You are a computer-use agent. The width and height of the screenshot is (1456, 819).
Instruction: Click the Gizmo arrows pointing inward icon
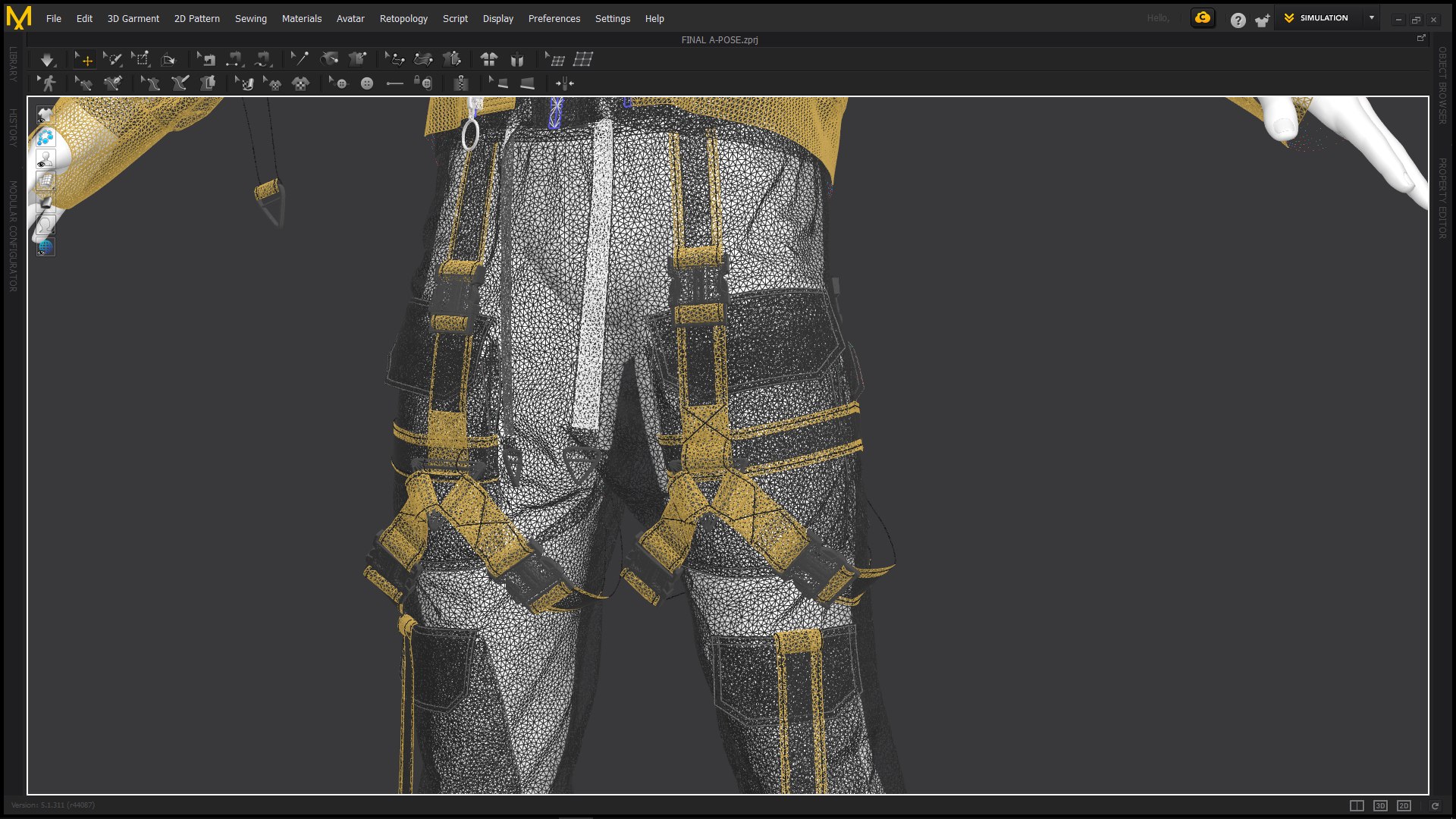[565, 83]
